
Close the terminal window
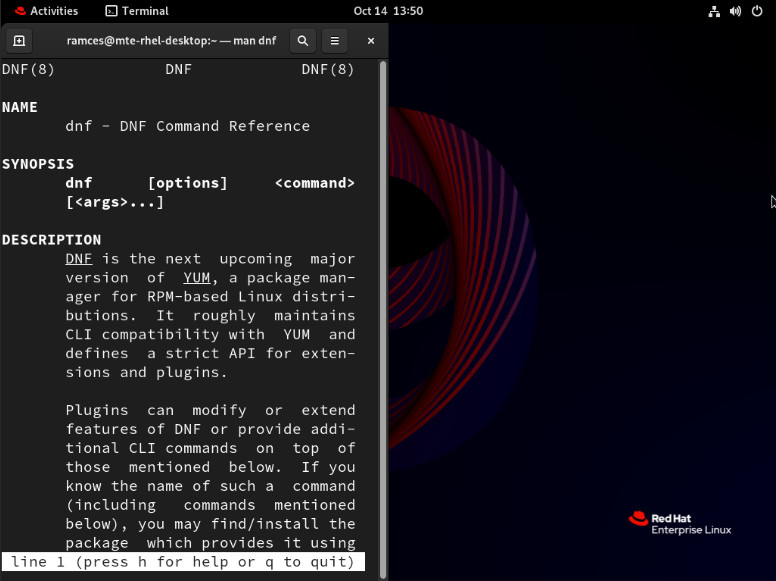click(x=371, y=41)
